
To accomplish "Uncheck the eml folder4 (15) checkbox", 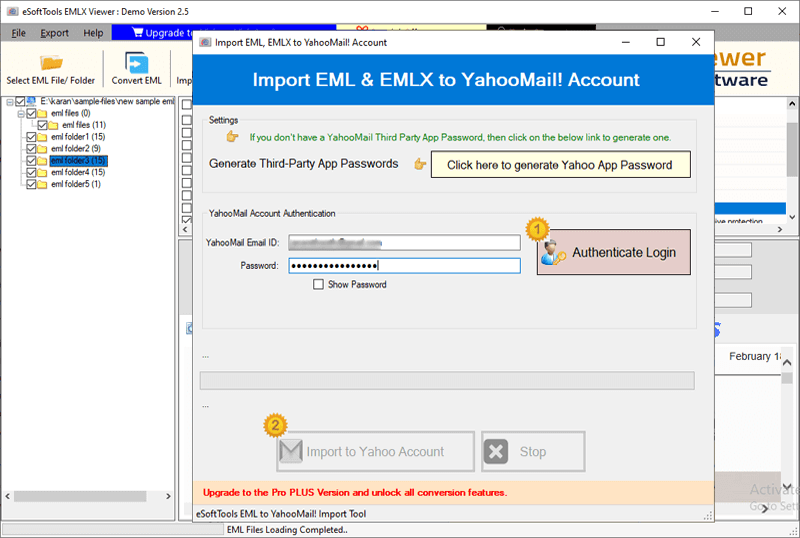I will pos(31,172).
